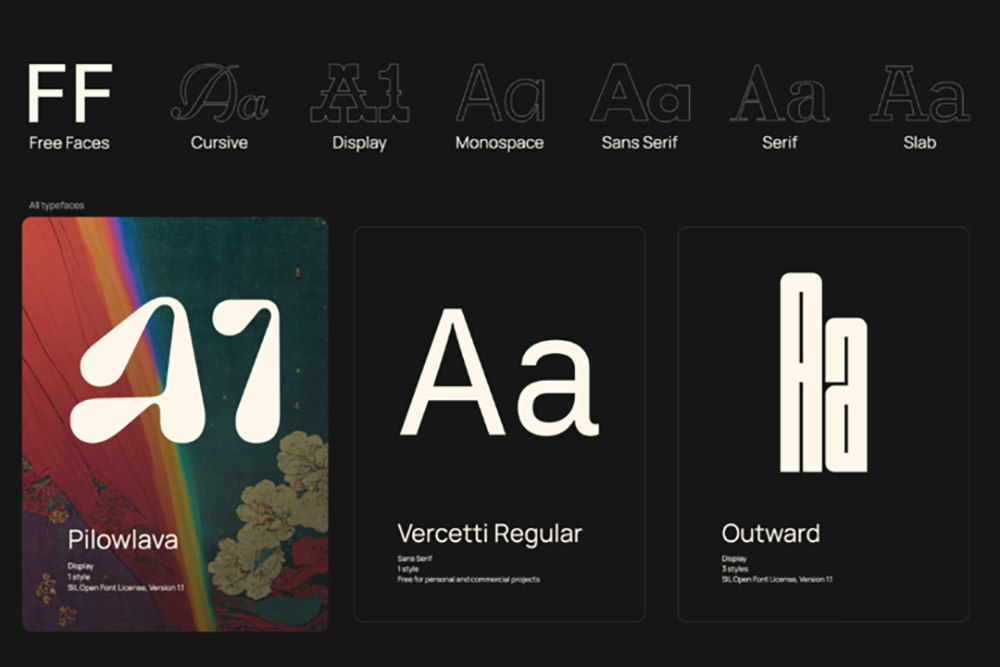The width and height of the screenshot is (1000, 667).
Task: Click the Vercetti Regular title
Action: 489,534
